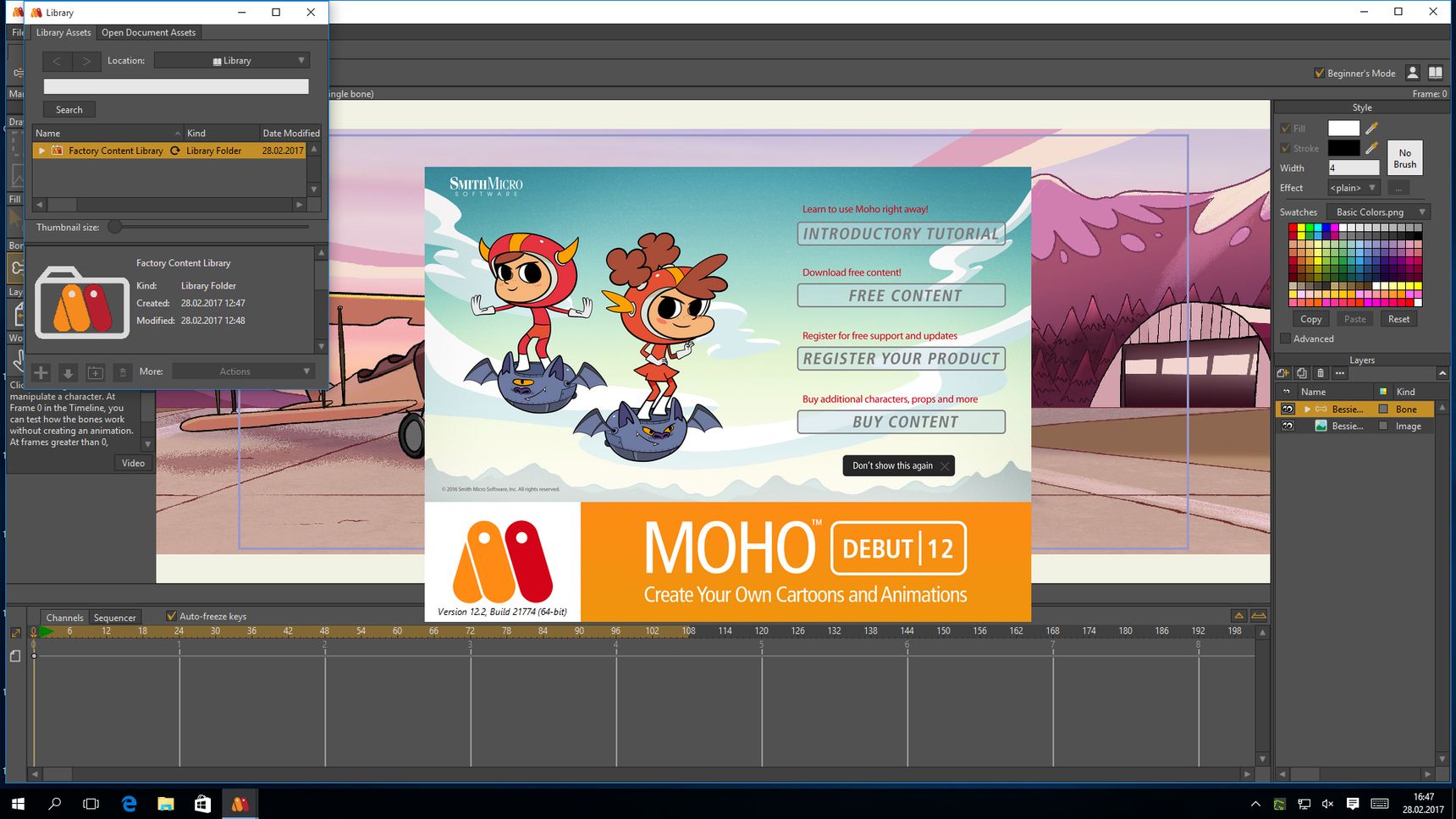Click the Thumbnail size slider handle
Screen dimensions: 1456x819
114,227
